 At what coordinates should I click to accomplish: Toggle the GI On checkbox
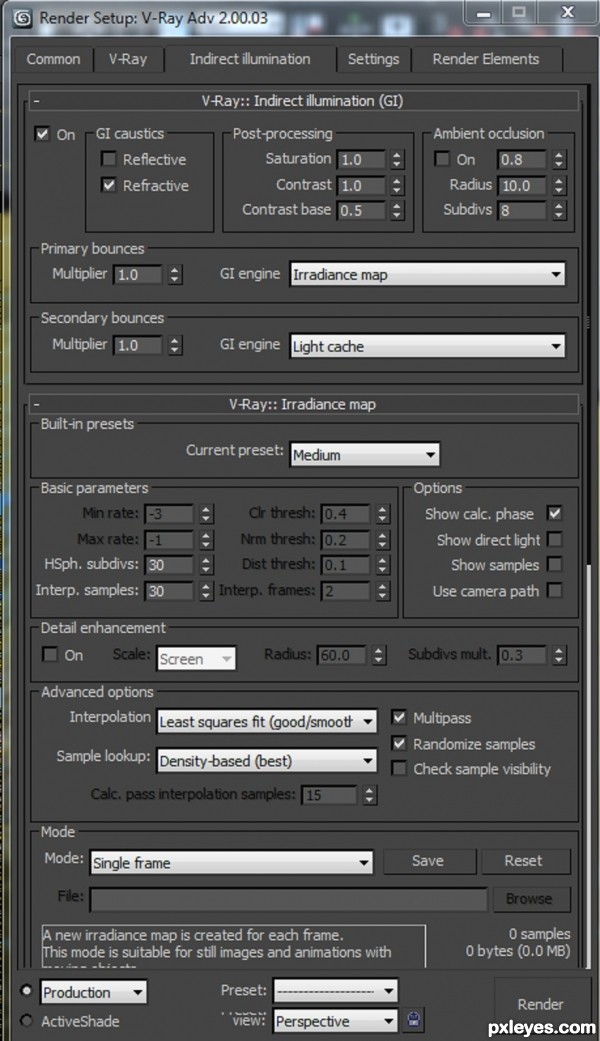(x=42, y=134)
